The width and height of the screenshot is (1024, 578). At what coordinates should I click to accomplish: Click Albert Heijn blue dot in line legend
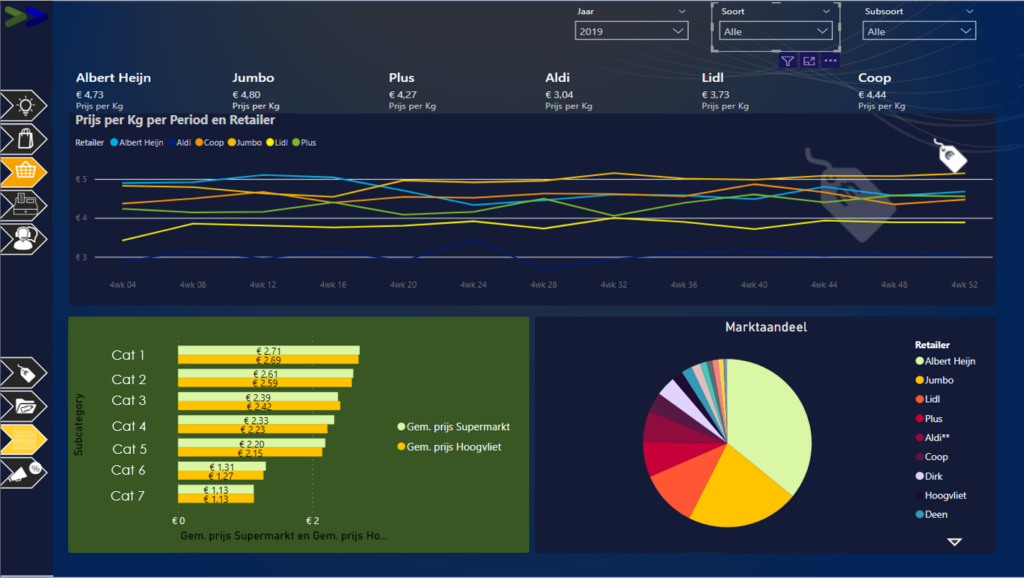pos(114,142)
